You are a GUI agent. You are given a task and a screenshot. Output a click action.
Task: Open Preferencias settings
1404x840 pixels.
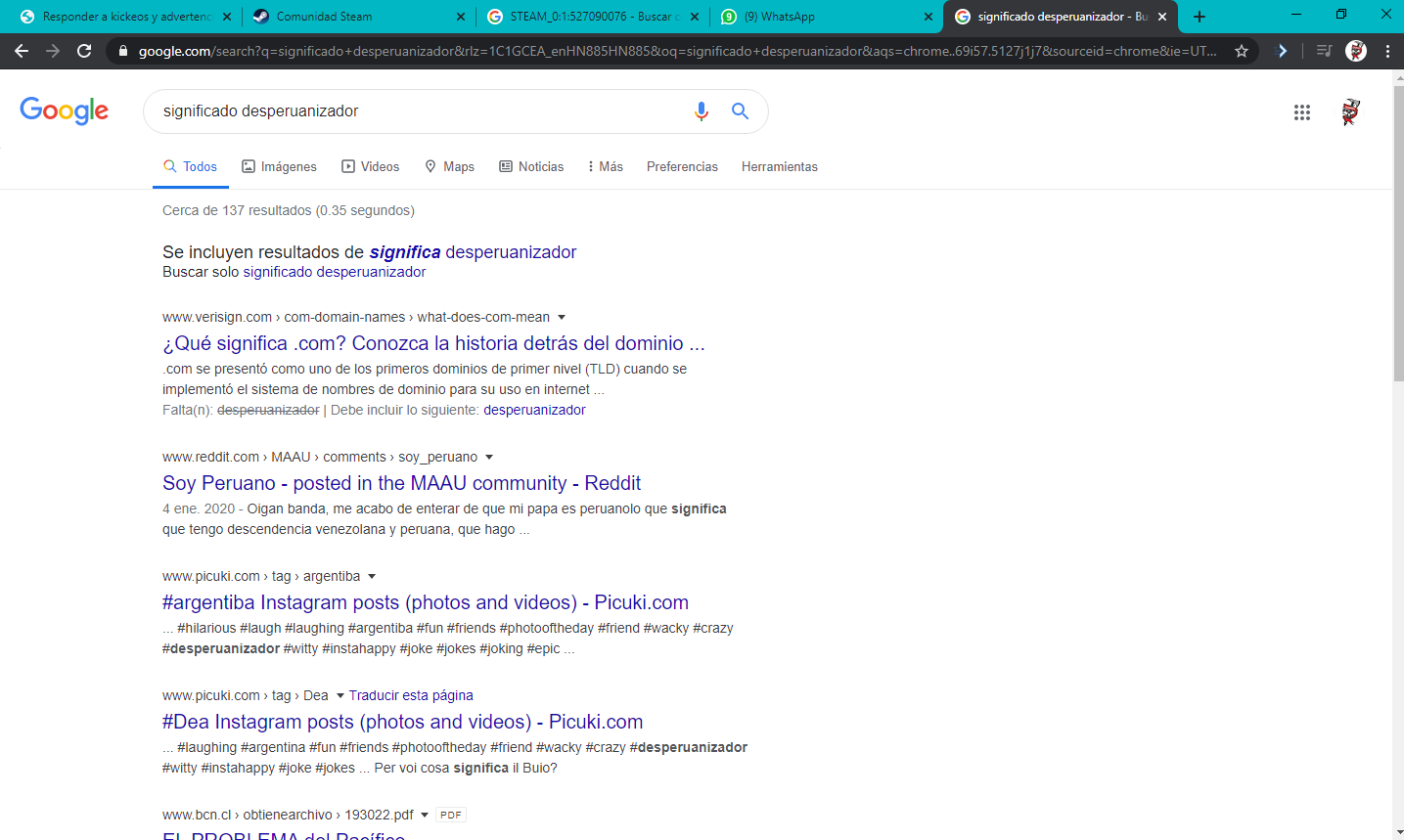tap(682, 166)
